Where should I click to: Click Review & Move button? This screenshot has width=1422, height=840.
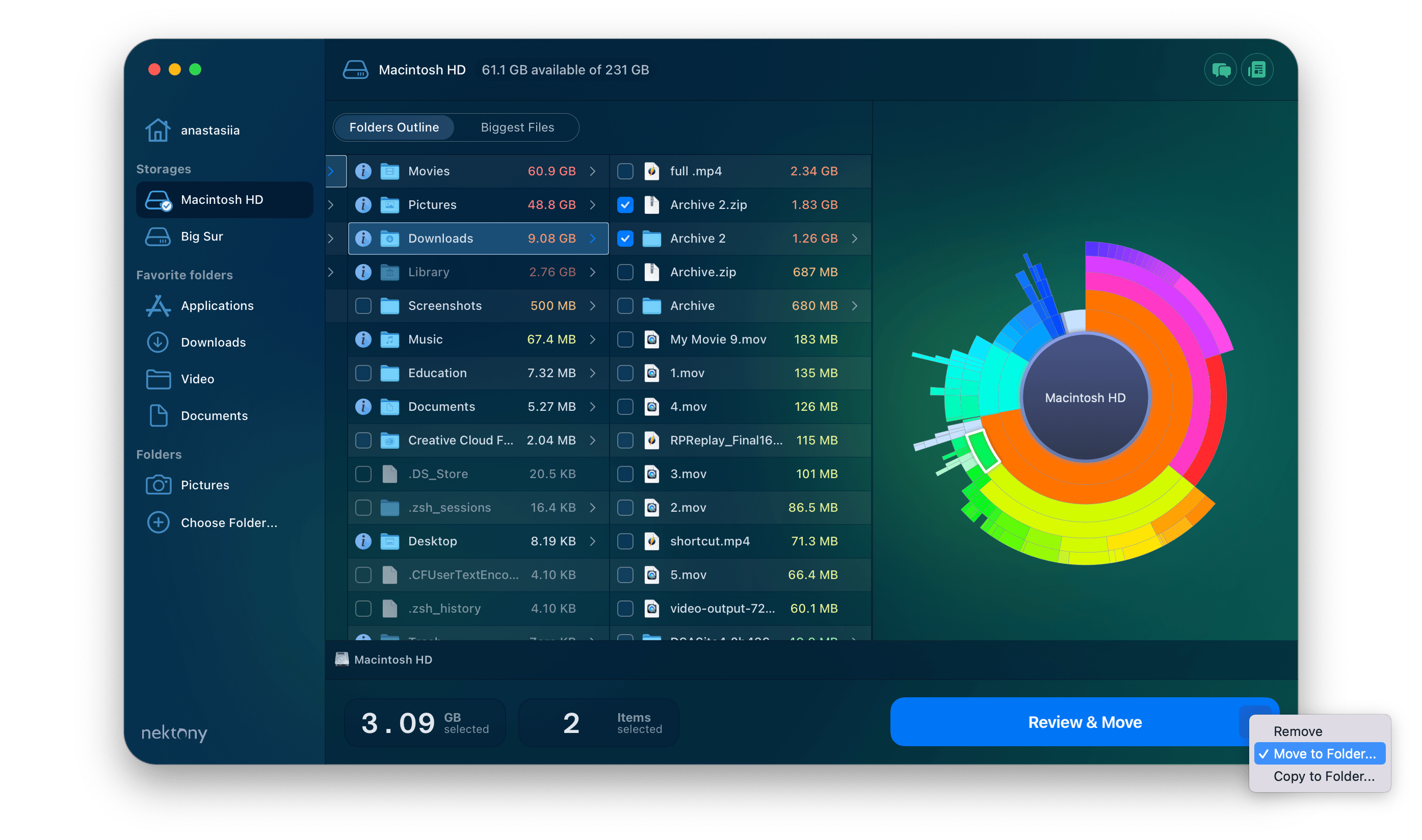[x=1084, y=722]
